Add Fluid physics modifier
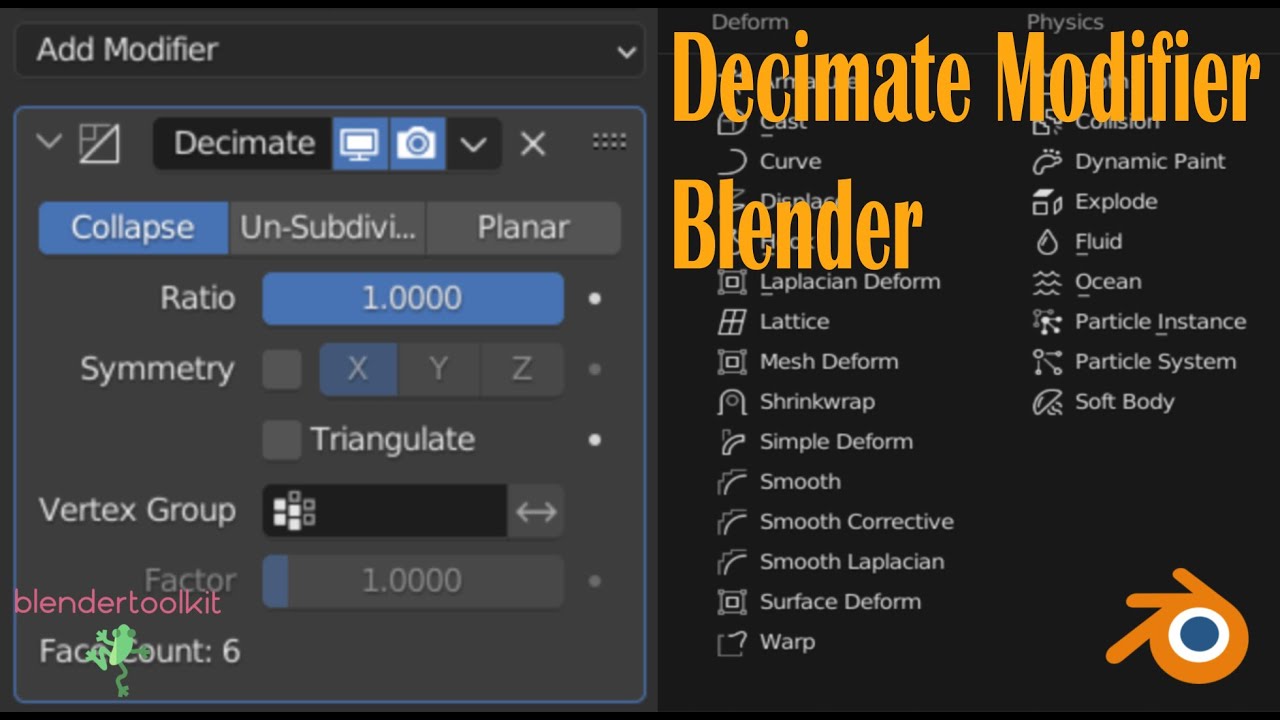 point(1098,242)
